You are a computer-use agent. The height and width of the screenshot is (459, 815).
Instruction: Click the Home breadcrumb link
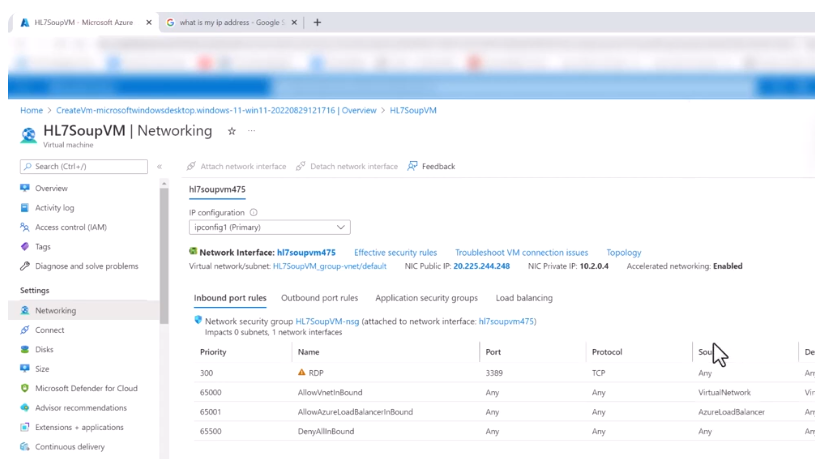(32, 110)
